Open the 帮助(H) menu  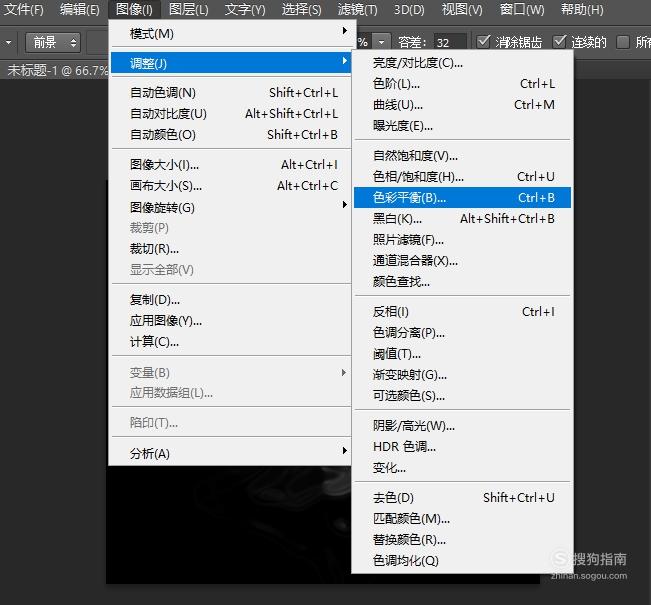[582, 9]
